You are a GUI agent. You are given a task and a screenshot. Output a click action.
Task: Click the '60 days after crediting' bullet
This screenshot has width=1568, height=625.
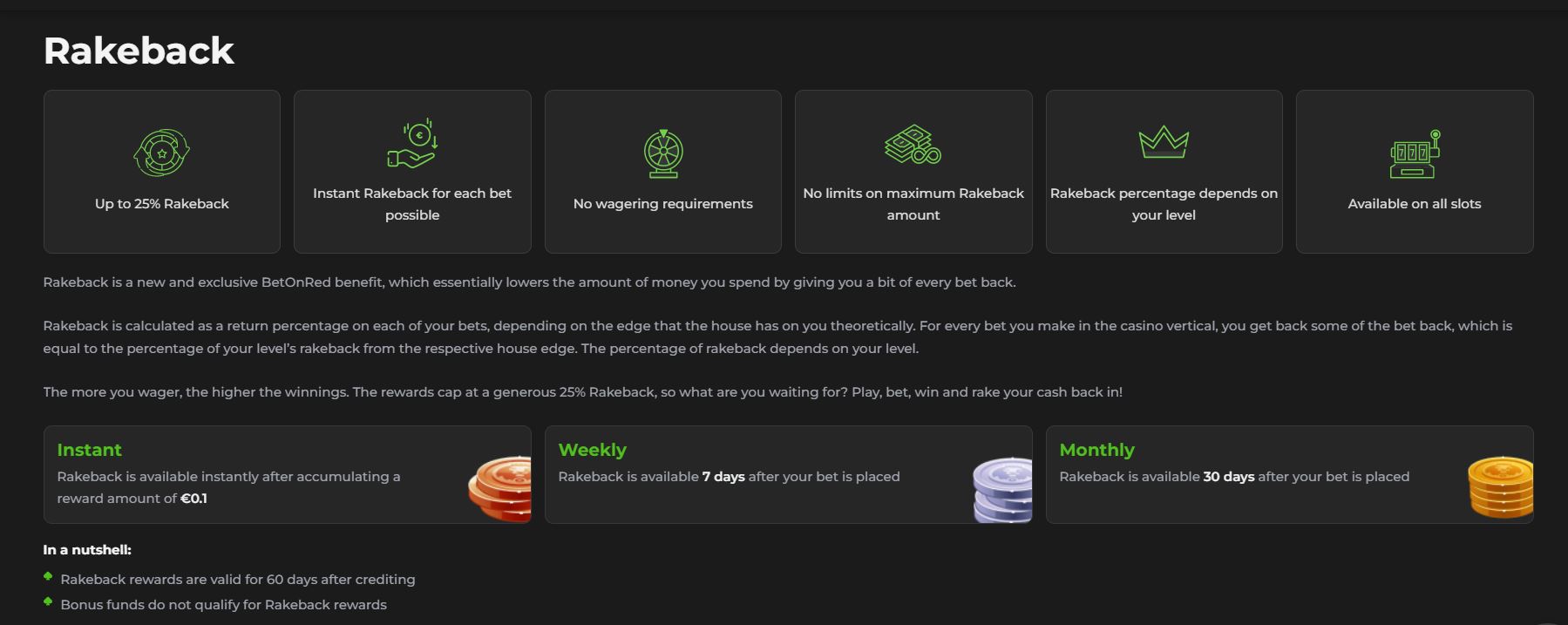tap(238, 580)
